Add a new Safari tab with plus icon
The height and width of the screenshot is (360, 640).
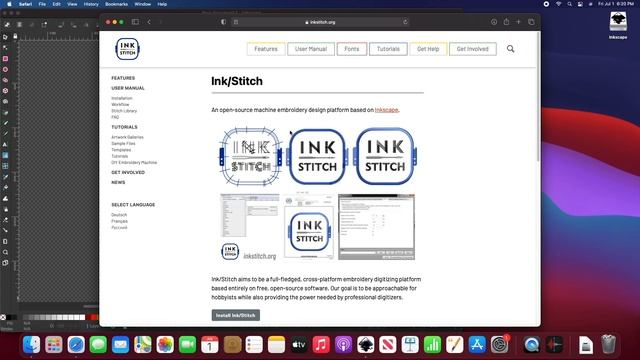(x=518, y=22)
